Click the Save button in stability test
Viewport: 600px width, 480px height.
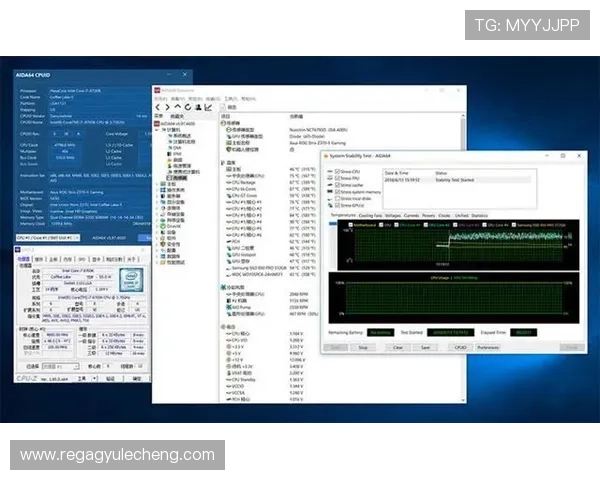tap(426, 347)
